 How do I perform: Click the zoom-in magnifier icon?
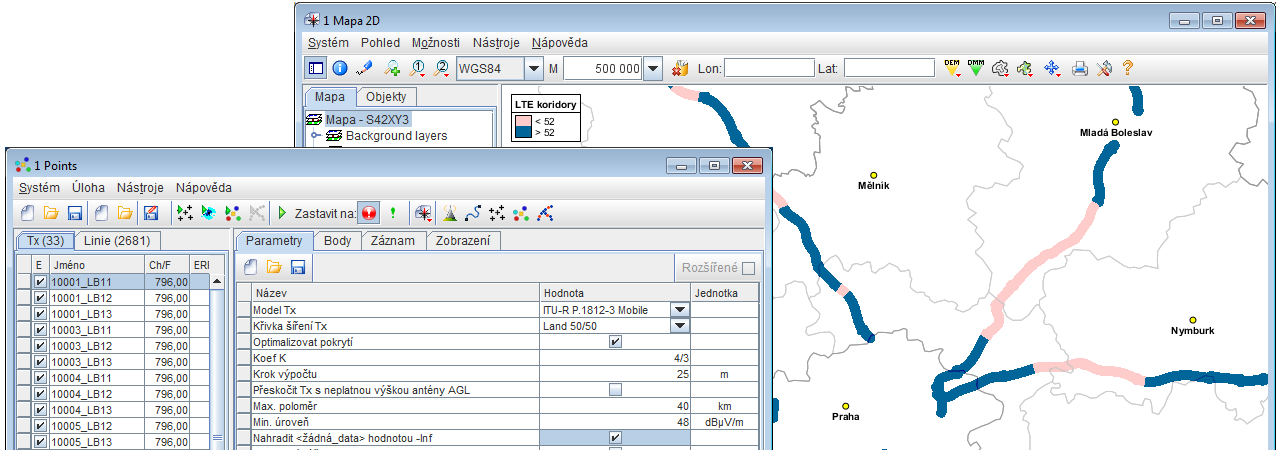tap(393, 68)
